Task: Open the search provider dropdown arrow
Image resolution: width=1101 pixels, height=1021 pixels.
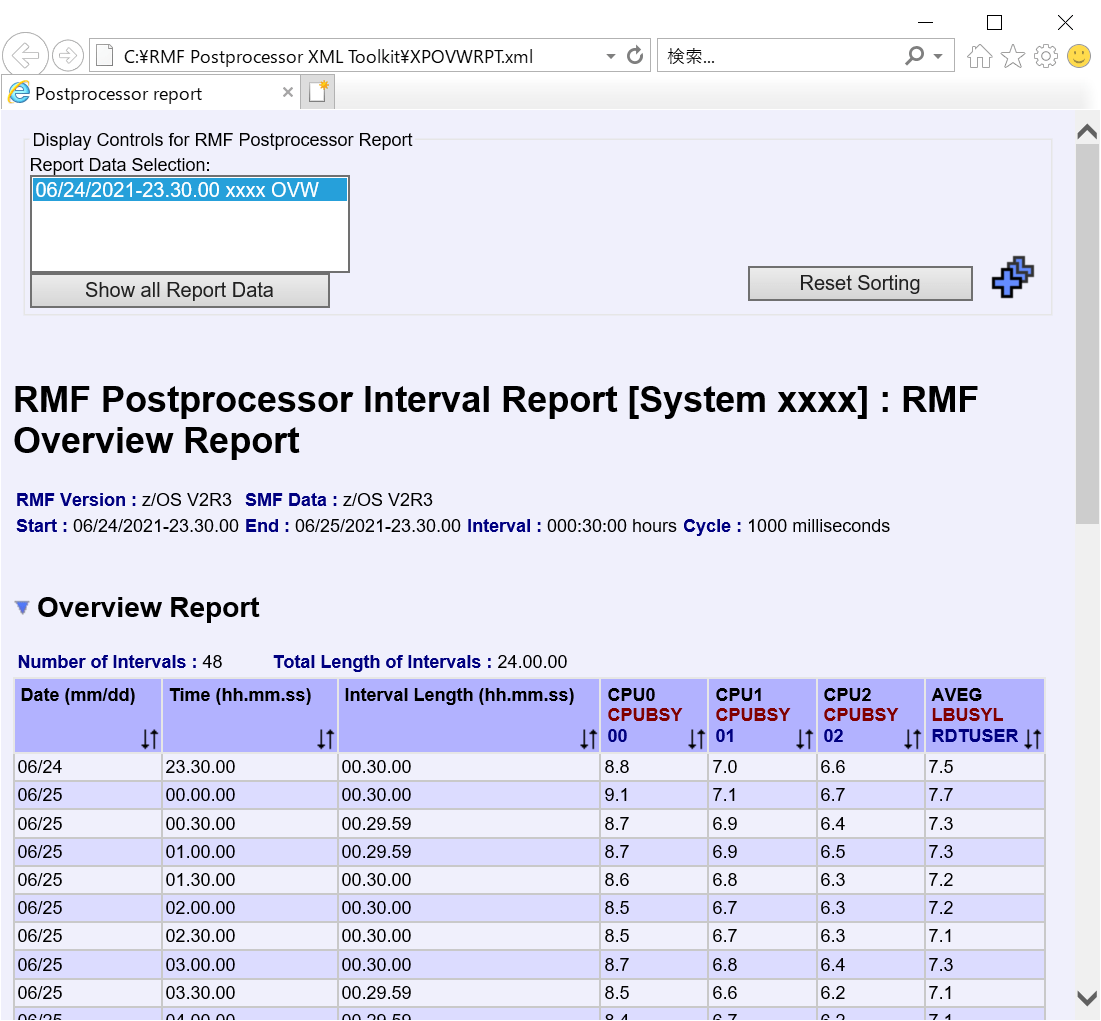Action: pos(938,56)
